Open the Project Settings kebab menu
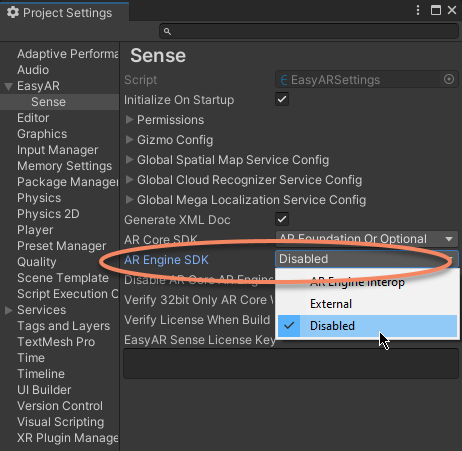Viewport: 462px width, 451px height. (418, 10)
